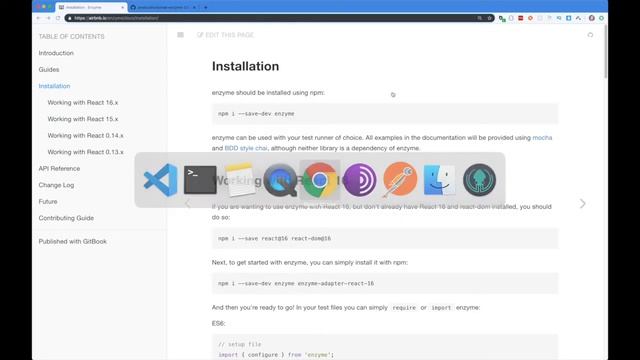
Task: Switch to the yellow Notes app icon
Action: (x=240, y=180)
